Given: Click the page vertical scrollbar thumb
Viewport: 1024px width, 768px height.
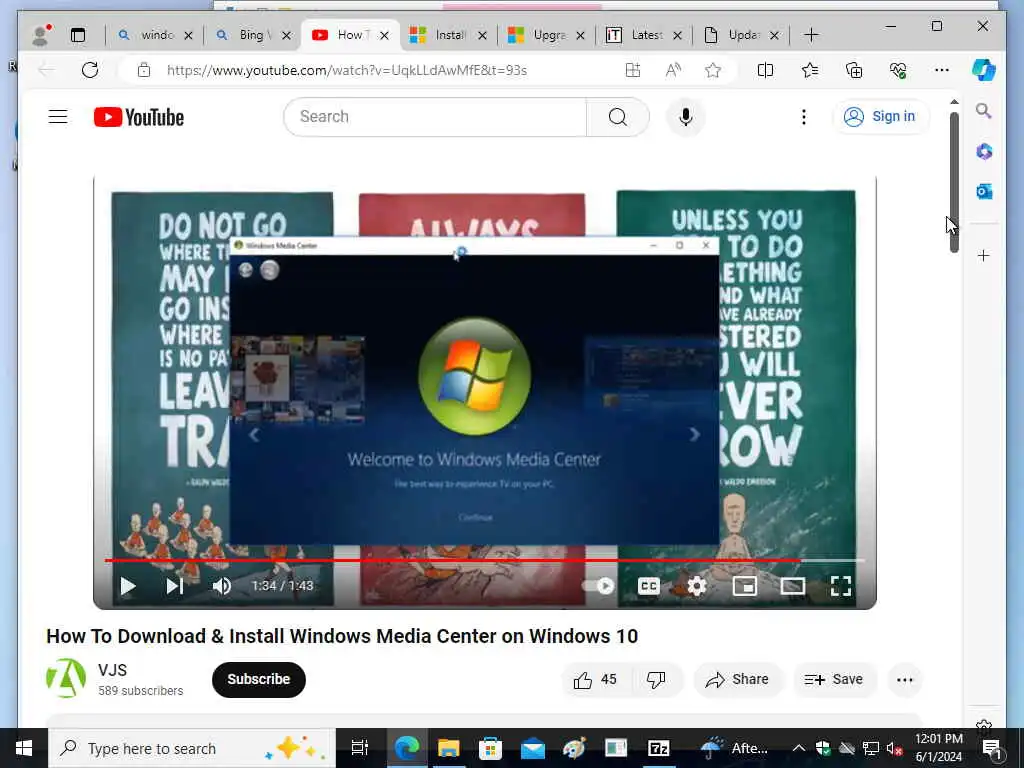Looking at the screenshot, I should (x=954, y=182).
